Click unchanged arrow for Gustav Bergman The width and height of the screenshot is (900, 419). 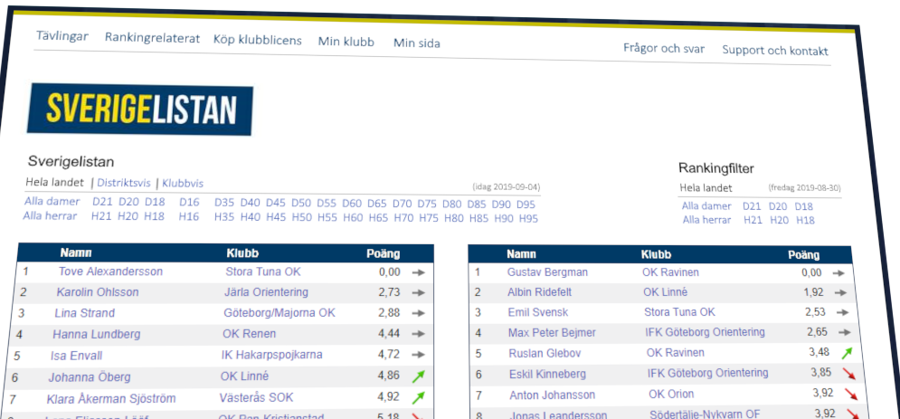tap(839, 274)
